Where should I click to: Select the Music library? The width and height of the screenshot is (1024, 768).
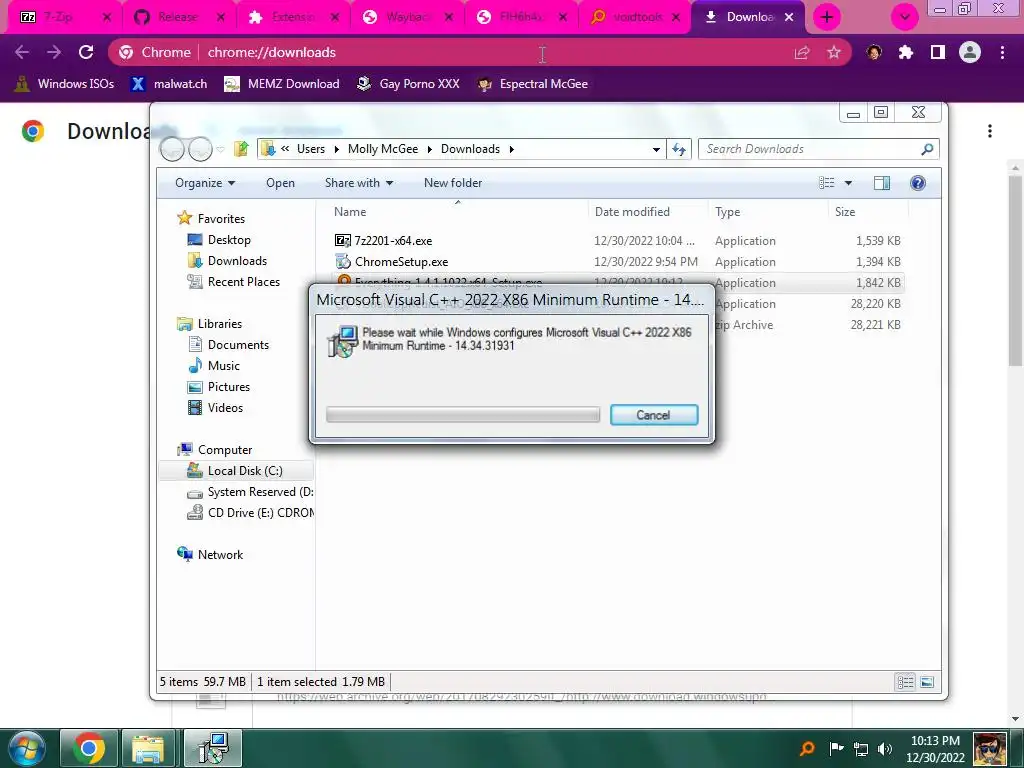click(214, 365)
